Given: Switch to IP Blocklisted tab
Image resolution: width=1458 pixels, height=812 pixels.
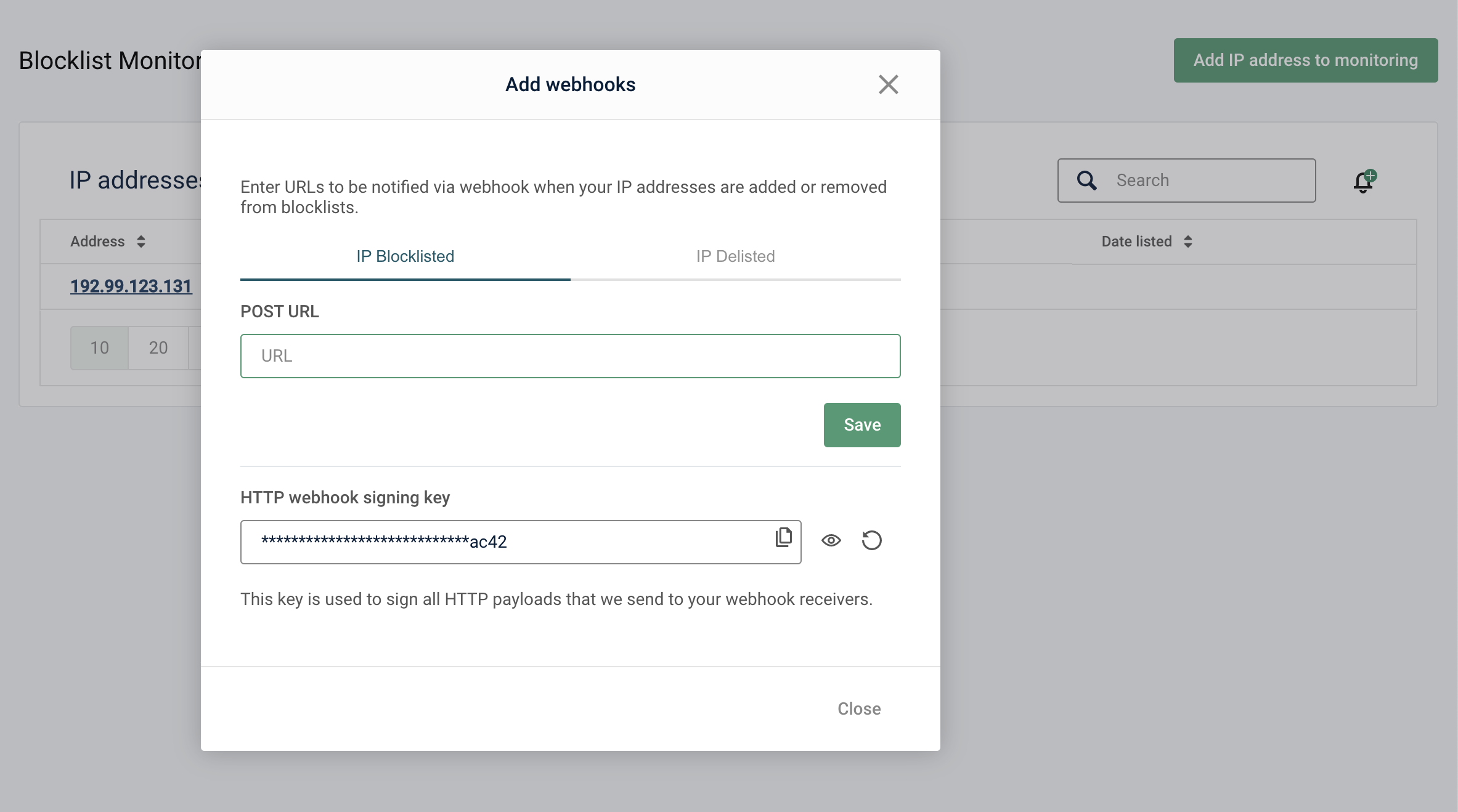Looking at the screenshot, I should point(405,256).
